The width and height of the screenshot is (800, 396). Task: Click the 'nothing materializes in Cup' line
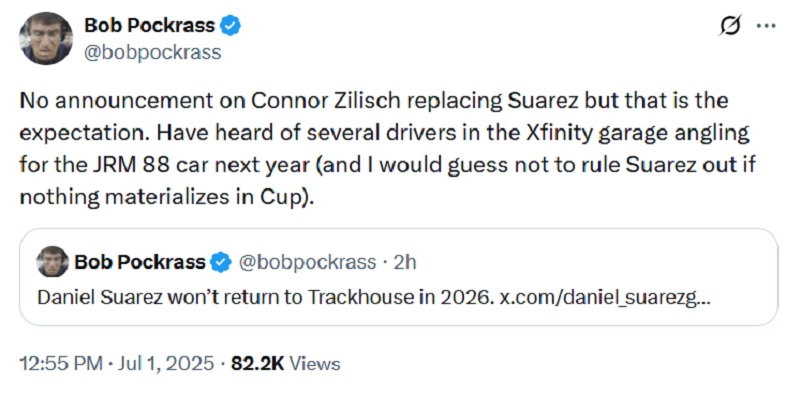[166, 198]
